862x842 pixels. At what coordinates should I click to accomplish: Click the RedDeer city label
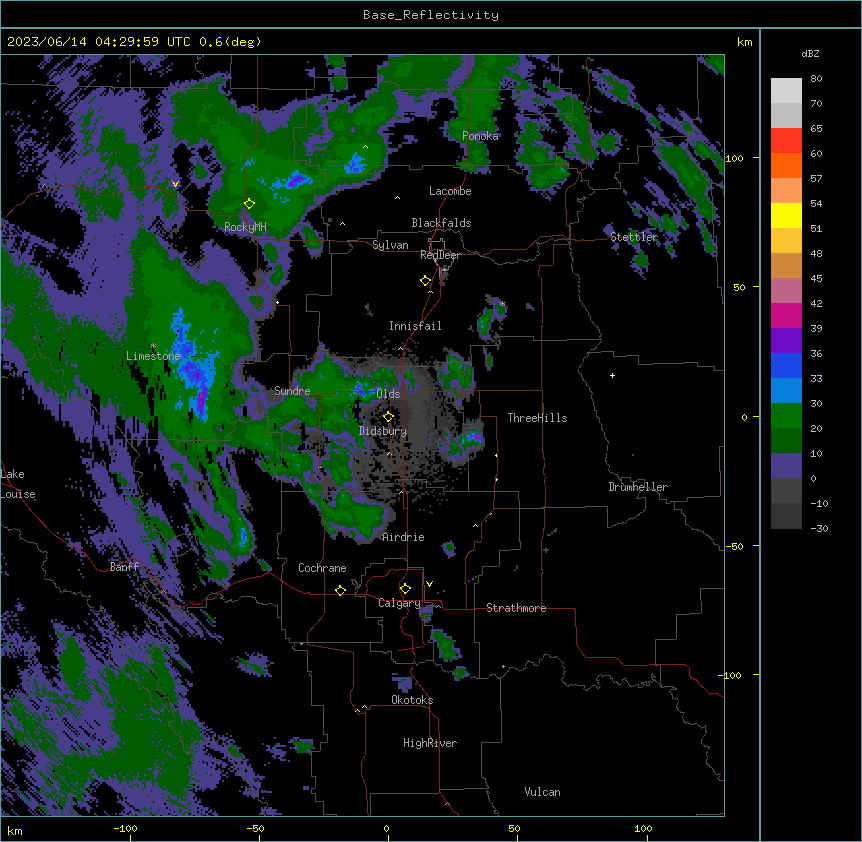pyautogui.click(x=440, y=255)
